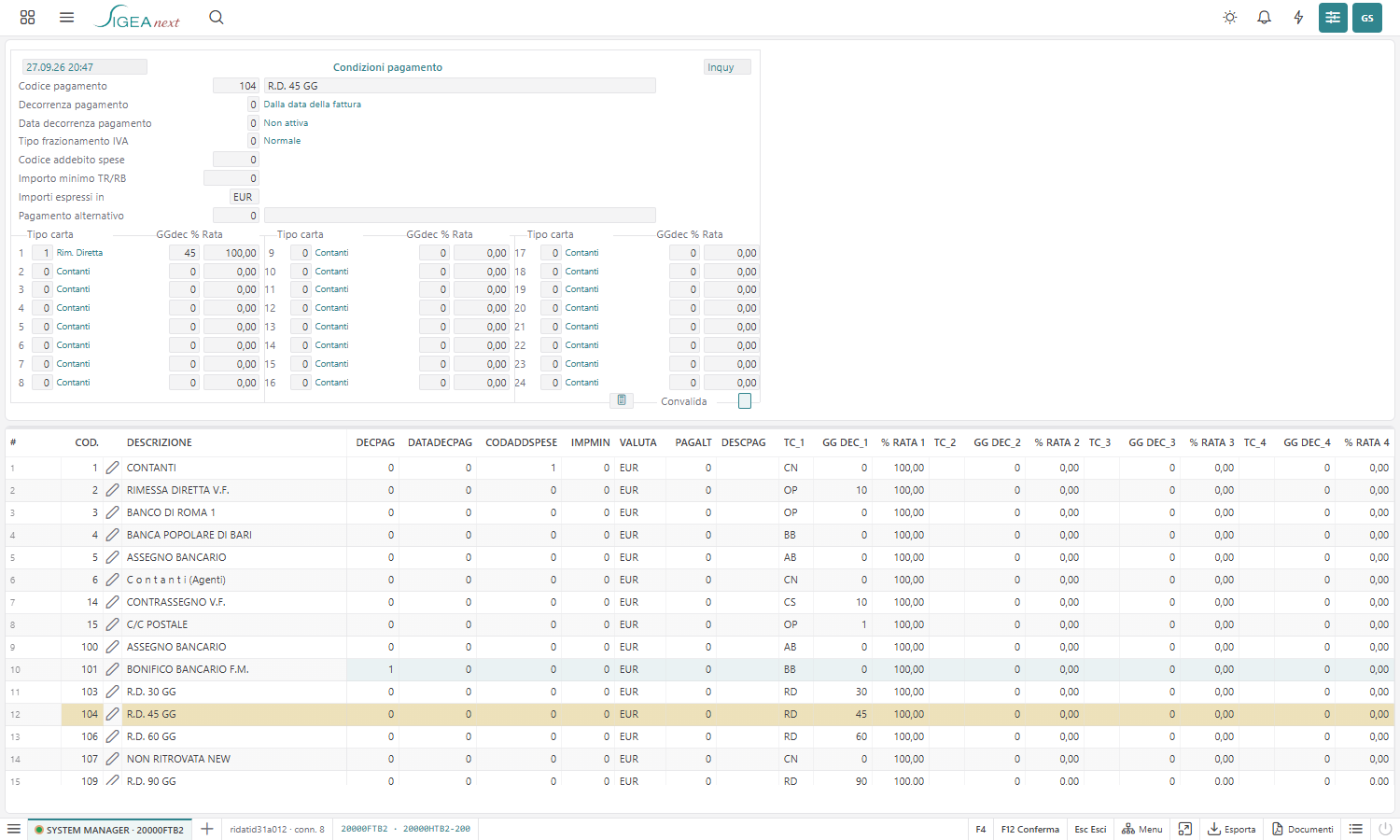Viewport: 1400px width, 840px height.
Task: Focus the Codice pagamento field showing 104
Action: click(236, 86)
